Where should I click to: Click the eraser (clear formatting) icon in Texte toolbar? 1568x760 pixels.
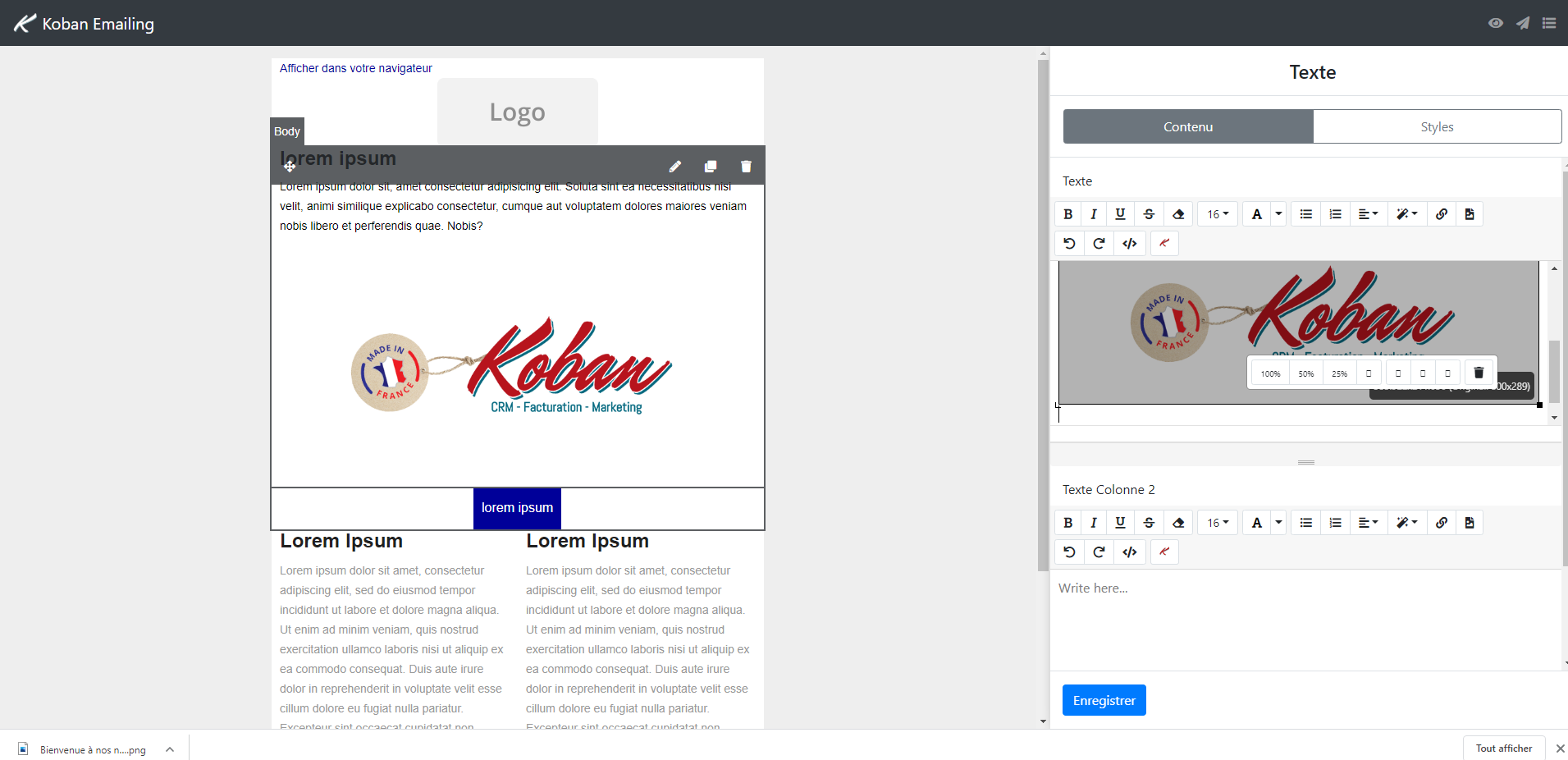pos(1178,214)
